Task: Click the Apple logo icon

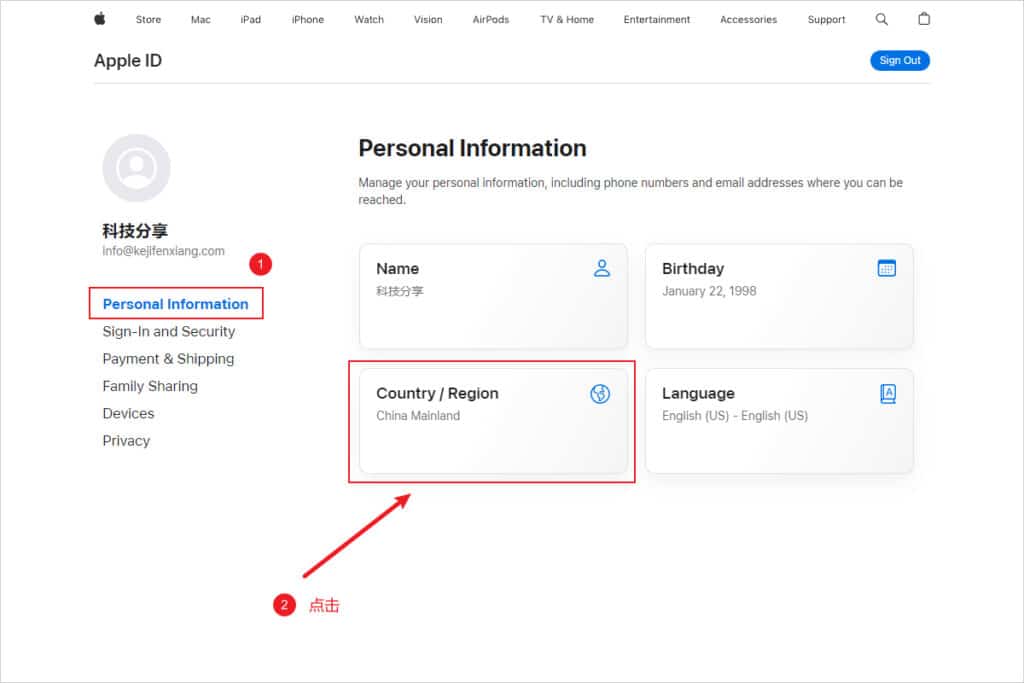Action: [x=99, y=19]
